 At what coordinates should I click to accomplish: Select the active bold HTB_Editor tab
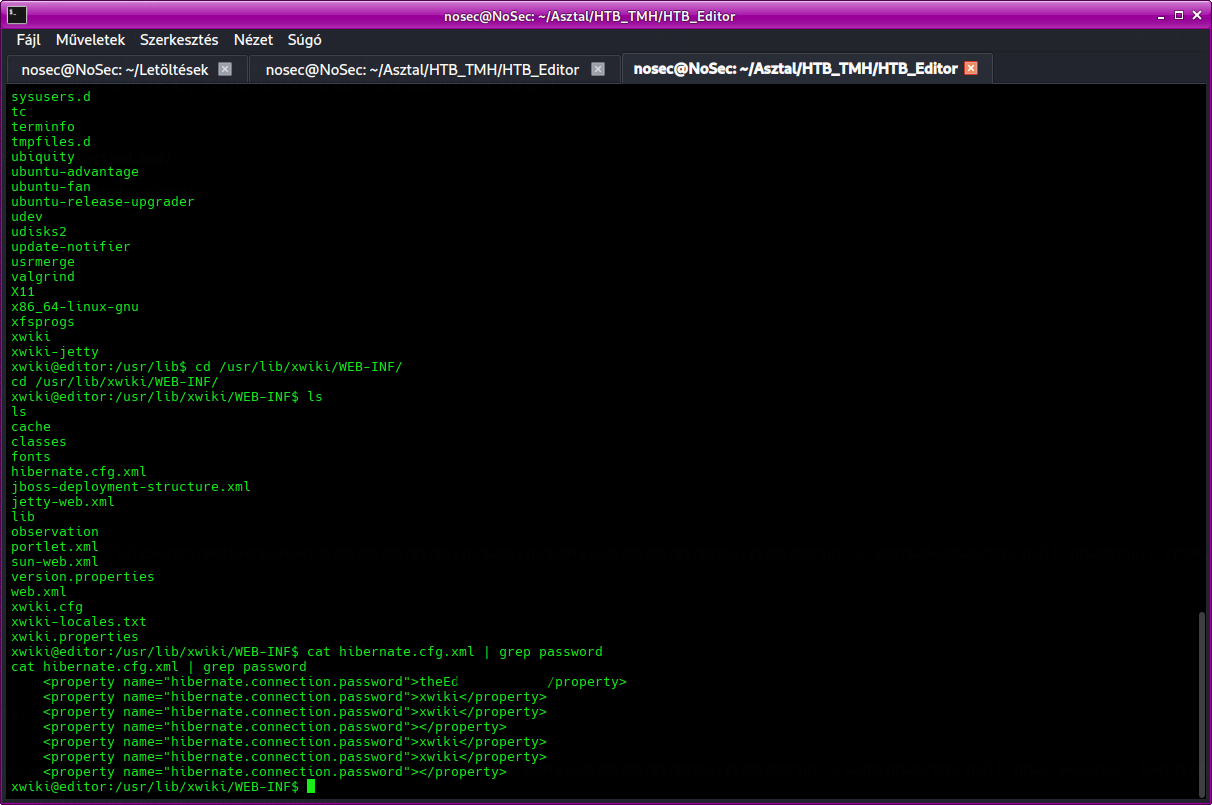click(x=795, y=69)
